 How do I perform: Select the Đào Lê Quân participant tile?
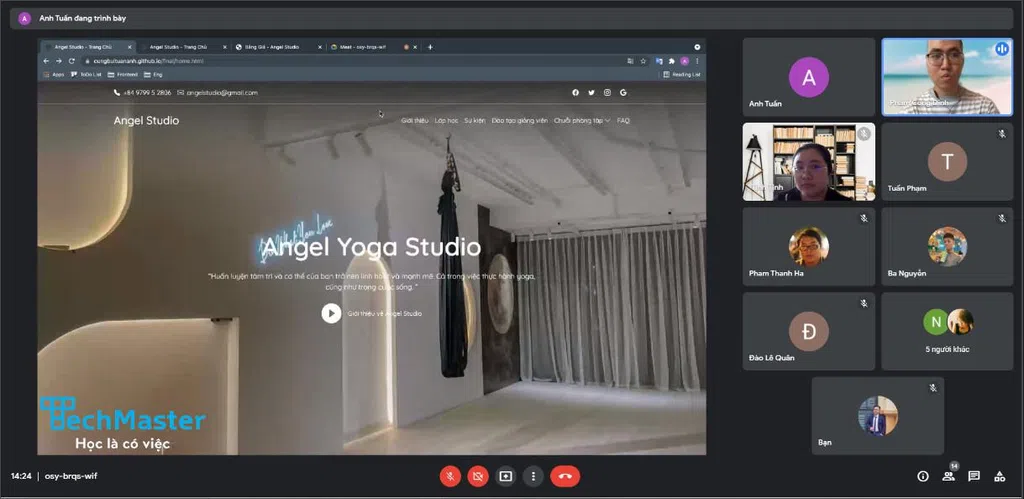coord(808,331)
